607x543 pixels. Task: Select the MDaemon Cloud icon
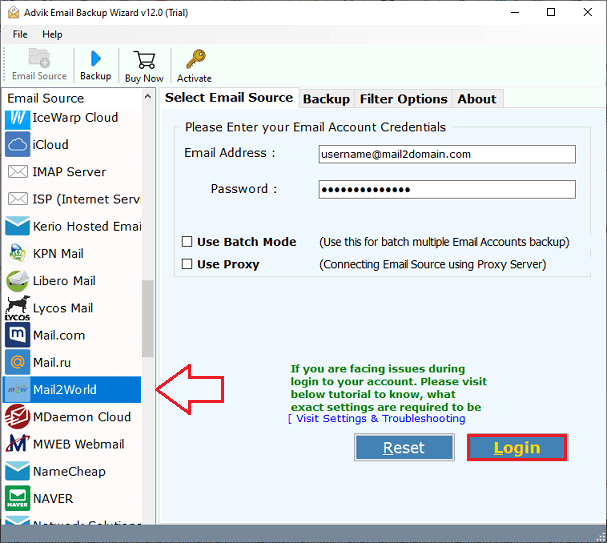[x=17, y=416]
